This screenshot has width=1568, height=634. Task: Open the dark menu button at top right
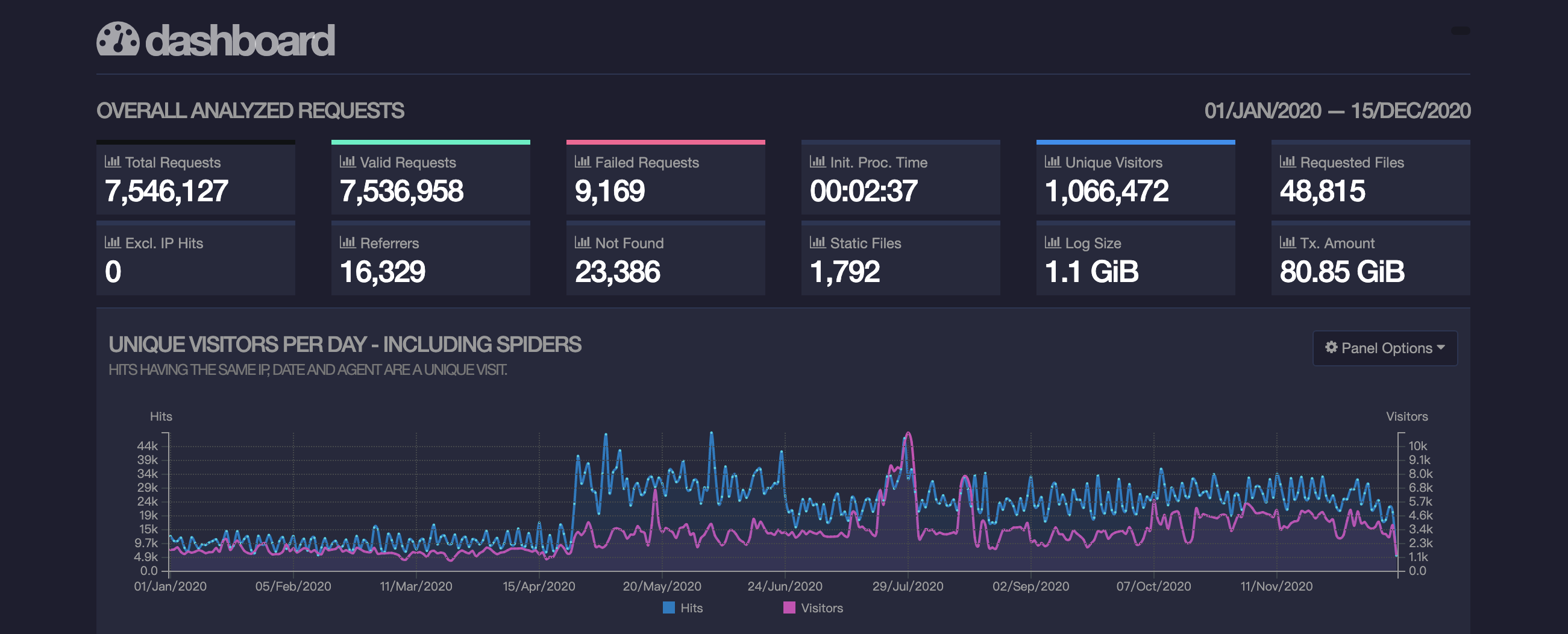[x=1460, y=31]
